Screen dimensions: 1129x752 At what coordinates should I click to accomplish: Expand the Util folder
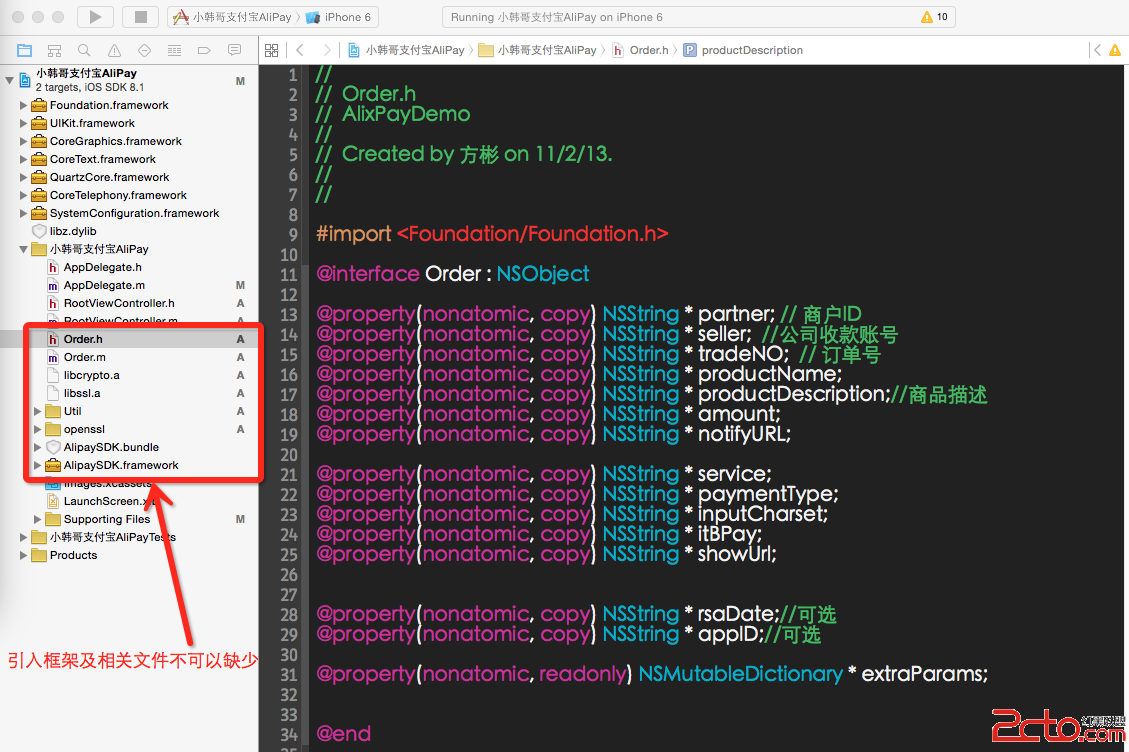(x=38, y=411)
